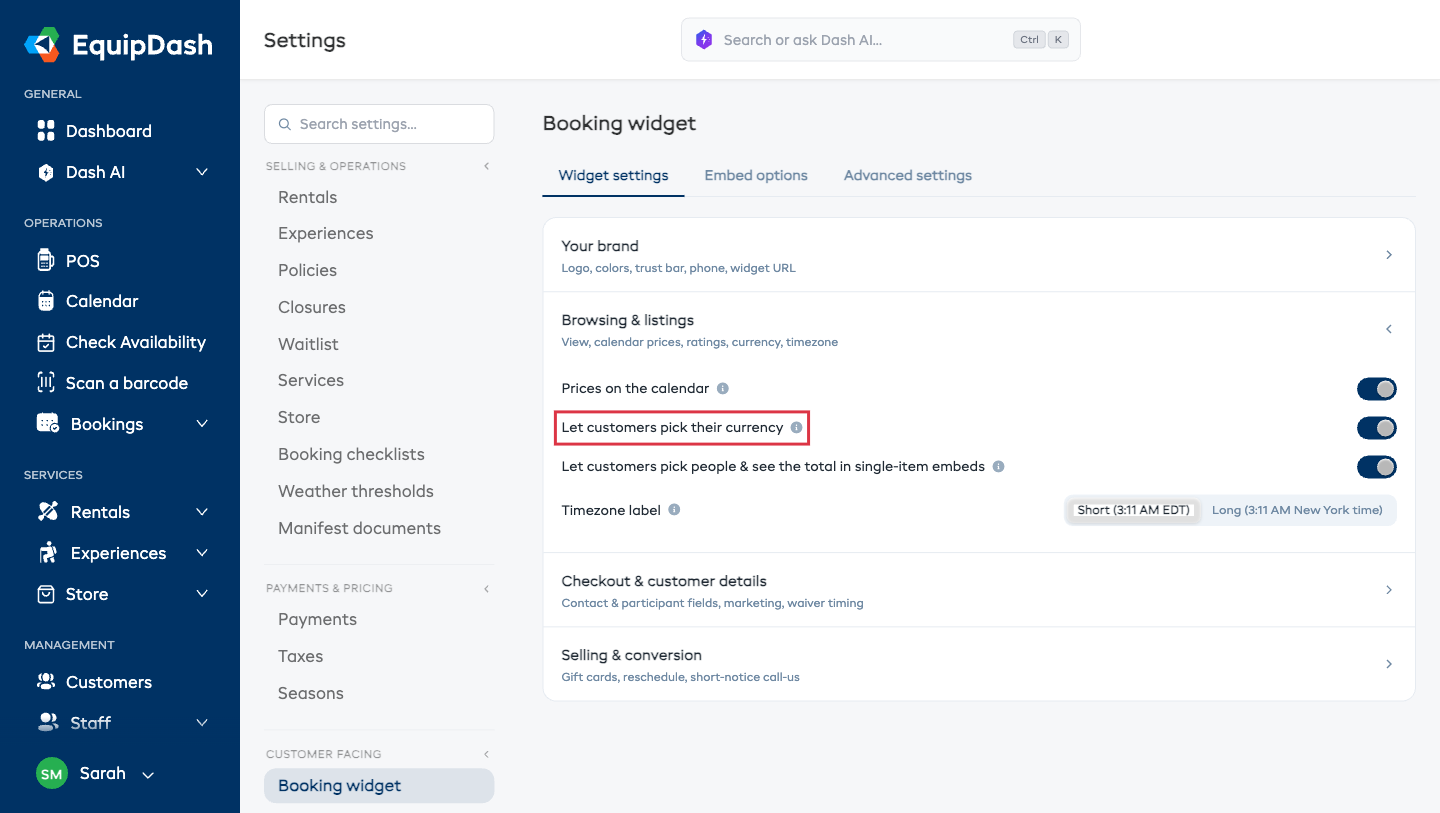Open the Sarah user menu chevron
The width and height of the screenshot is (1440, 813).
(x=148, y=775)
